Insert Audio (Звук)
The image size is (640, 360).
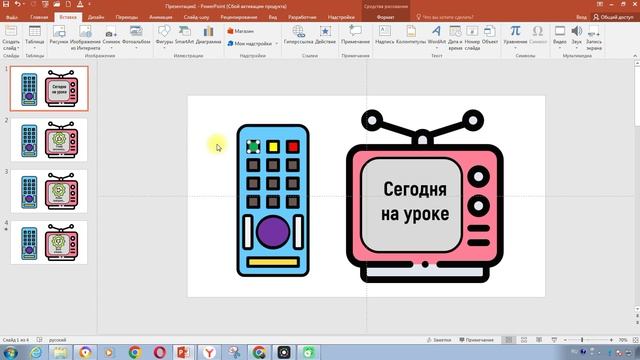tap(576, 37)
